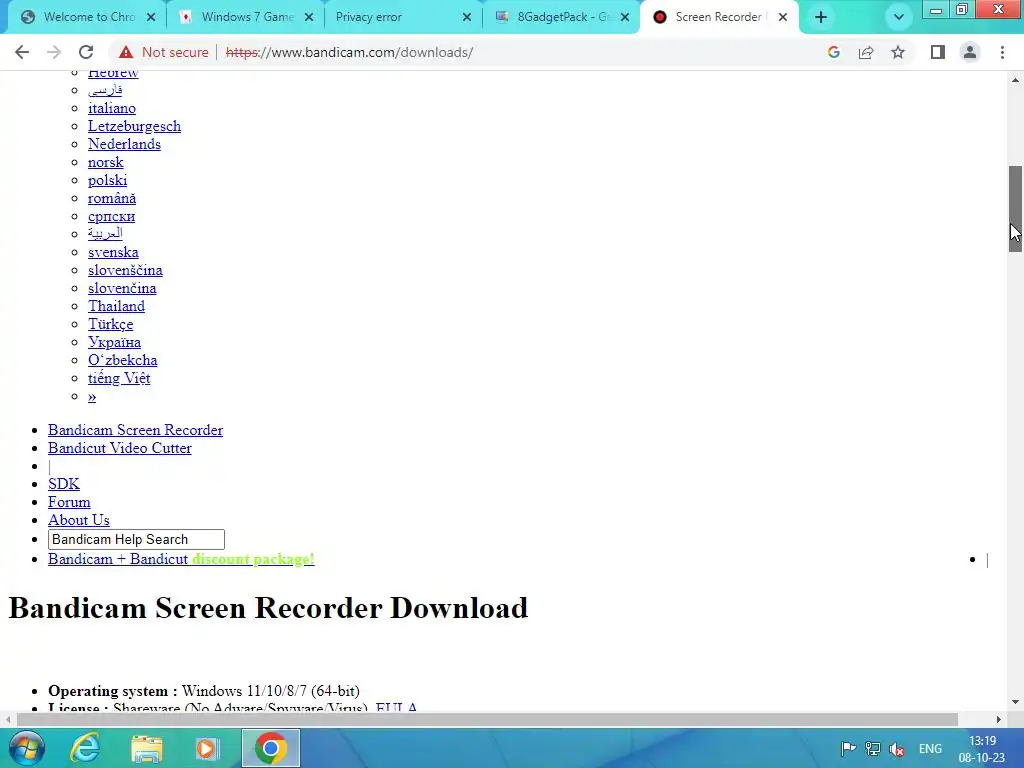Click the ENG language indicator
The image size is (1024, 768).
pos(930,749)
